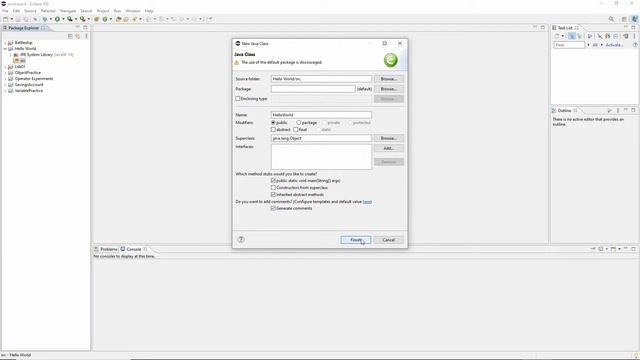640x360 pixels.
Task: Click the 'here' templates configuration link
Action: click(367, 202)
